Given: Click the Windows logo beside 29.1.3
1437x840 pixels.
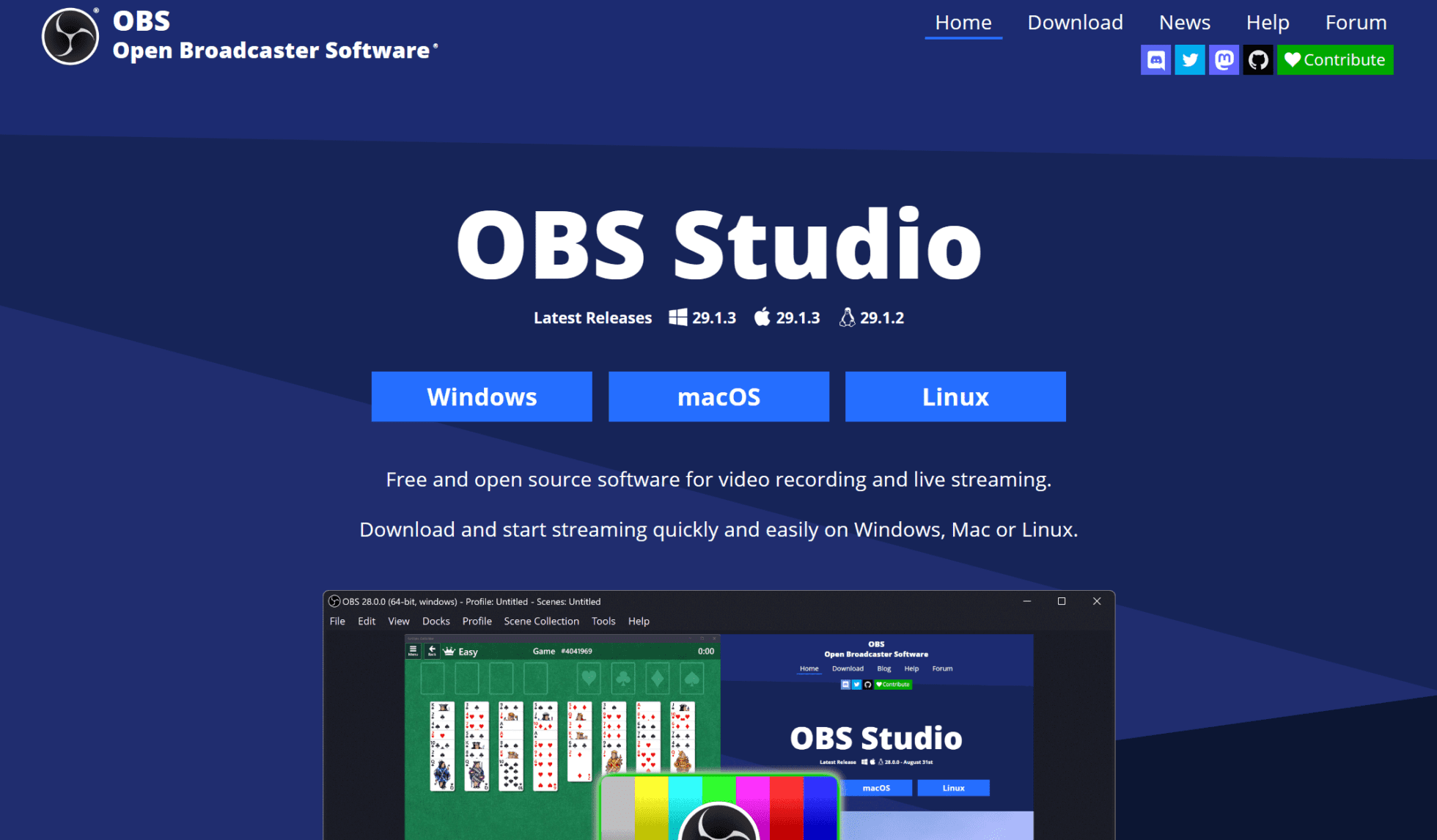Looking at the screenshot, I should pyautogui.click(x=678, y=317).
